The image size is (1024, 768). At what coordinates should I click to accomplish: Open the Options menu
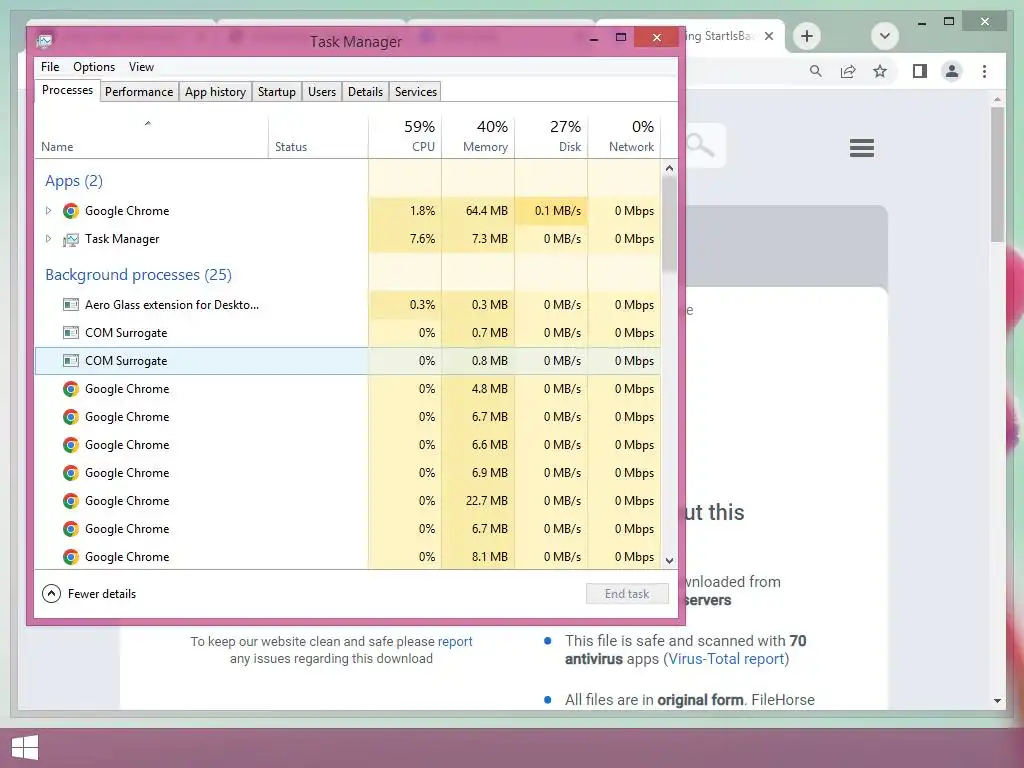94,67
